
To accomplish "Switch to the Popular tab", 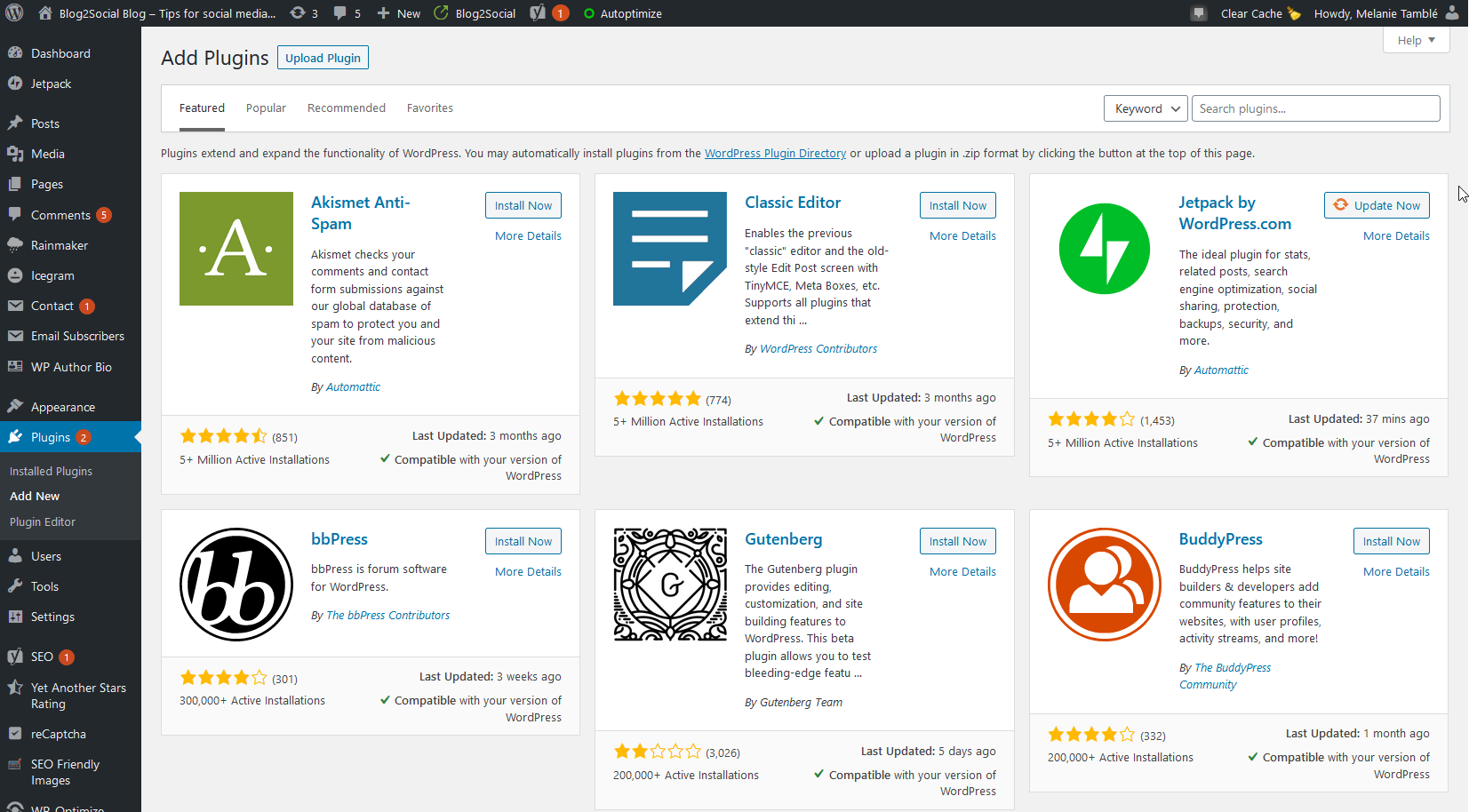I will 266,108.
